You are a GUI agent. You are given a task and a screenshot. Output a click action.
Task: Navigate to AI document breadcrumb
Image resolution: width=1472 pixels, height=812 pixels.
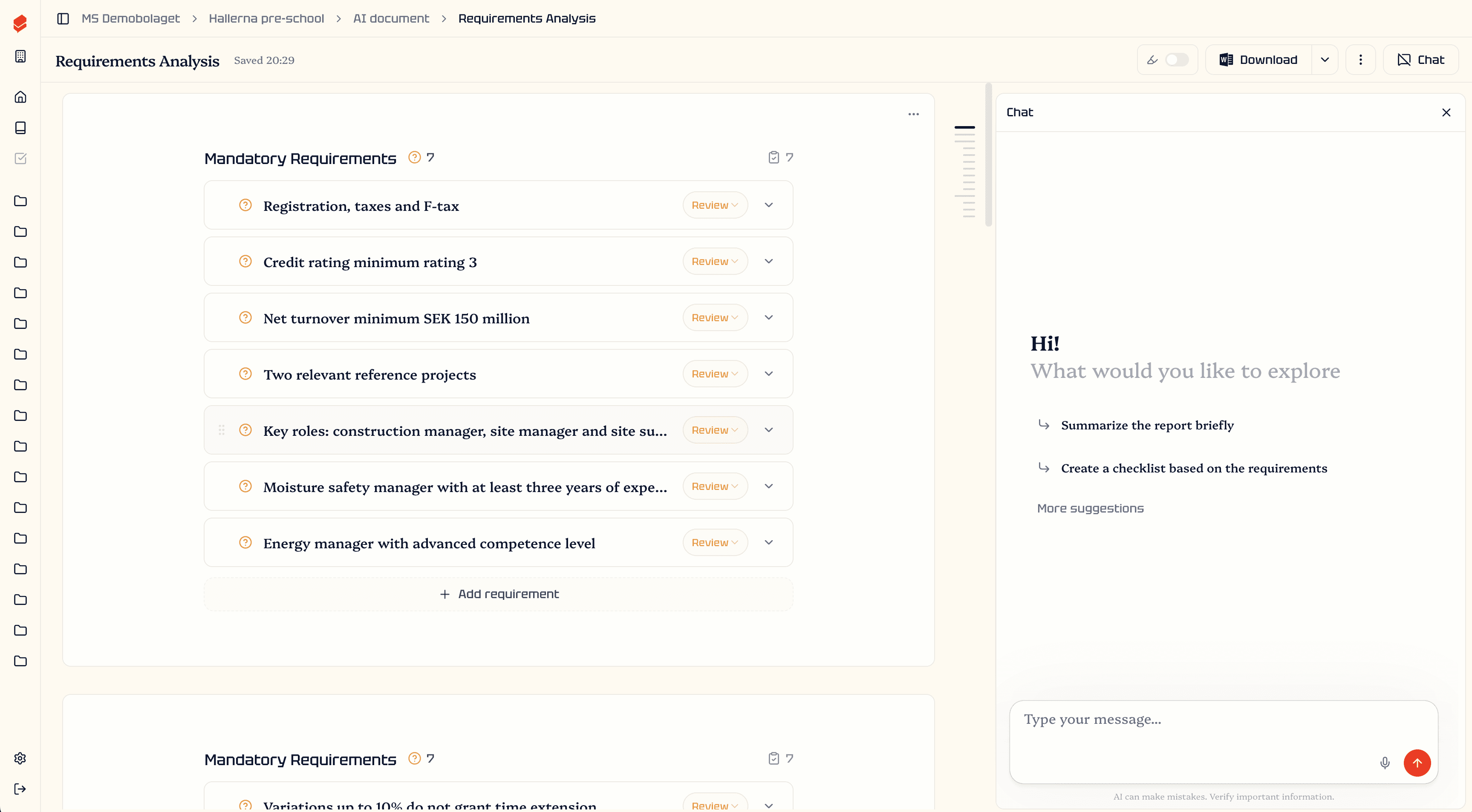[x=391, y=19]
